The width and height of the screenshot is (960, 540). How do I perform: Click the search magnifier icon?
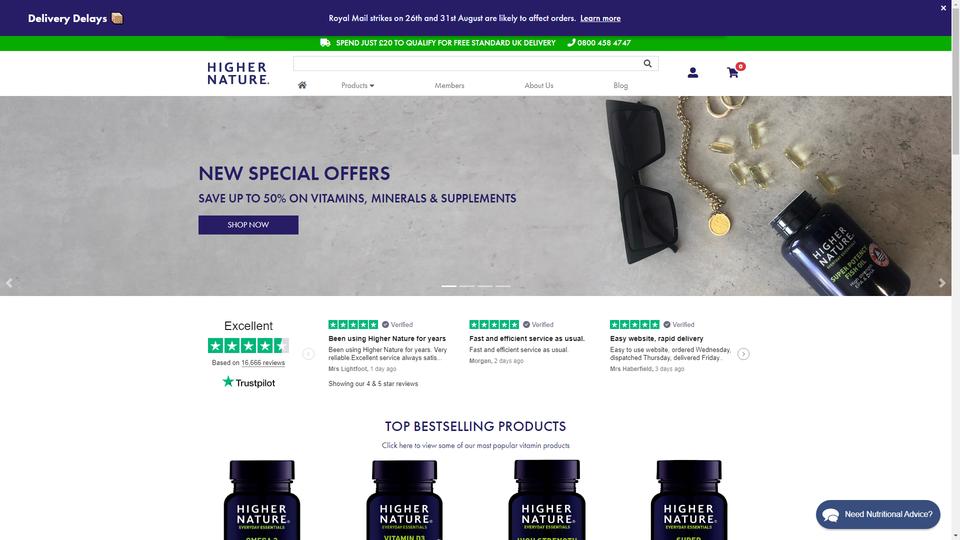(x=647, y=63)
